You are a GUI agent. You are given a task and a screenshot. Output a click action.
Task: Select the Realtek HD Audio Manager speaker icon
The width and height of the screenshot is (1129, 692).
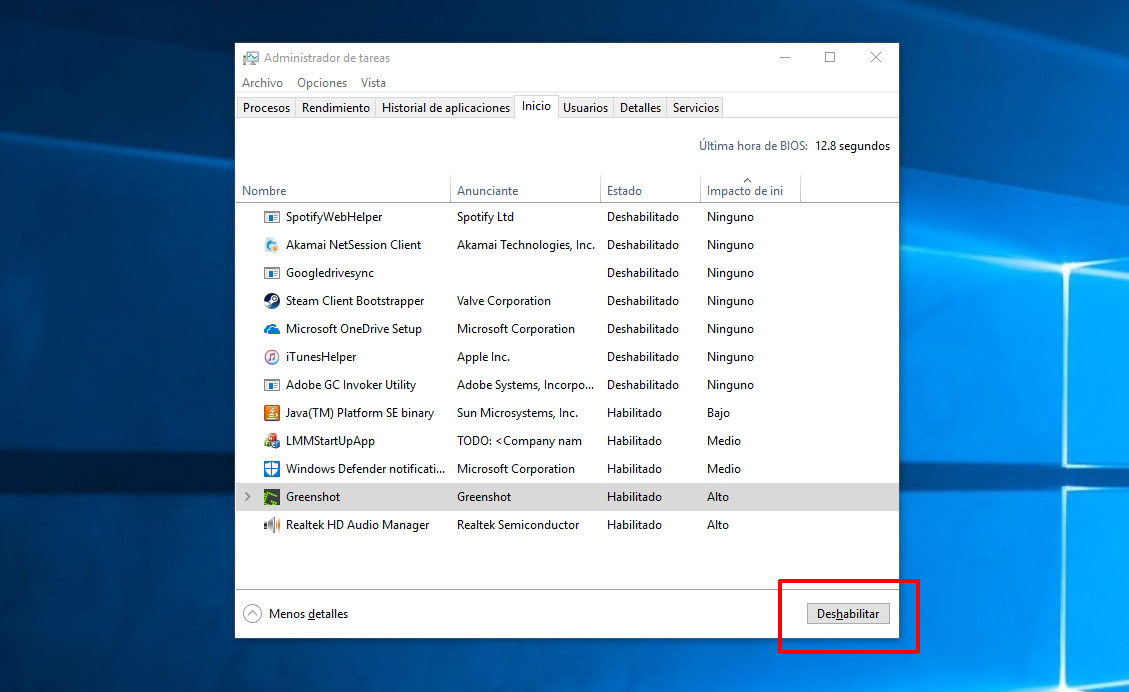pos(271,524)
